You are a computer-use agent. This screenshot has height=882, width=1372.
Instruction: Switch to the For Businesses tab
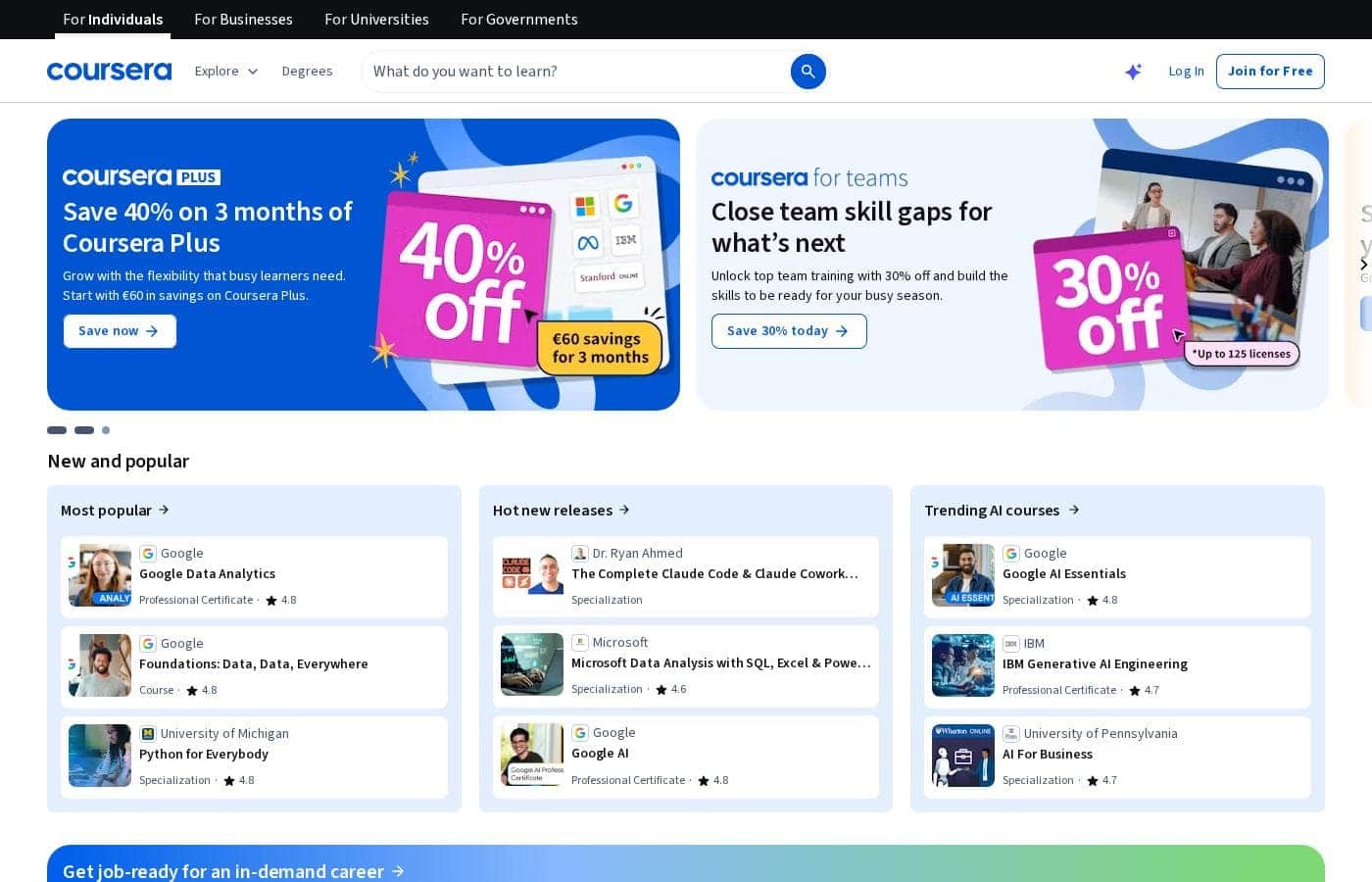[x=243, y=20]
